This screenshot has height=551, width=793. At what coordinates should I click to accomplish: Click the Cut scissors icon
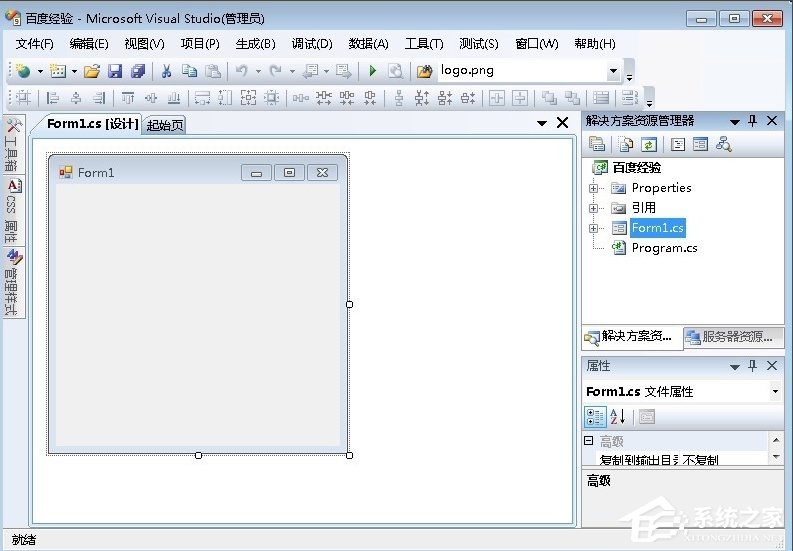click(x=166, y=71)
